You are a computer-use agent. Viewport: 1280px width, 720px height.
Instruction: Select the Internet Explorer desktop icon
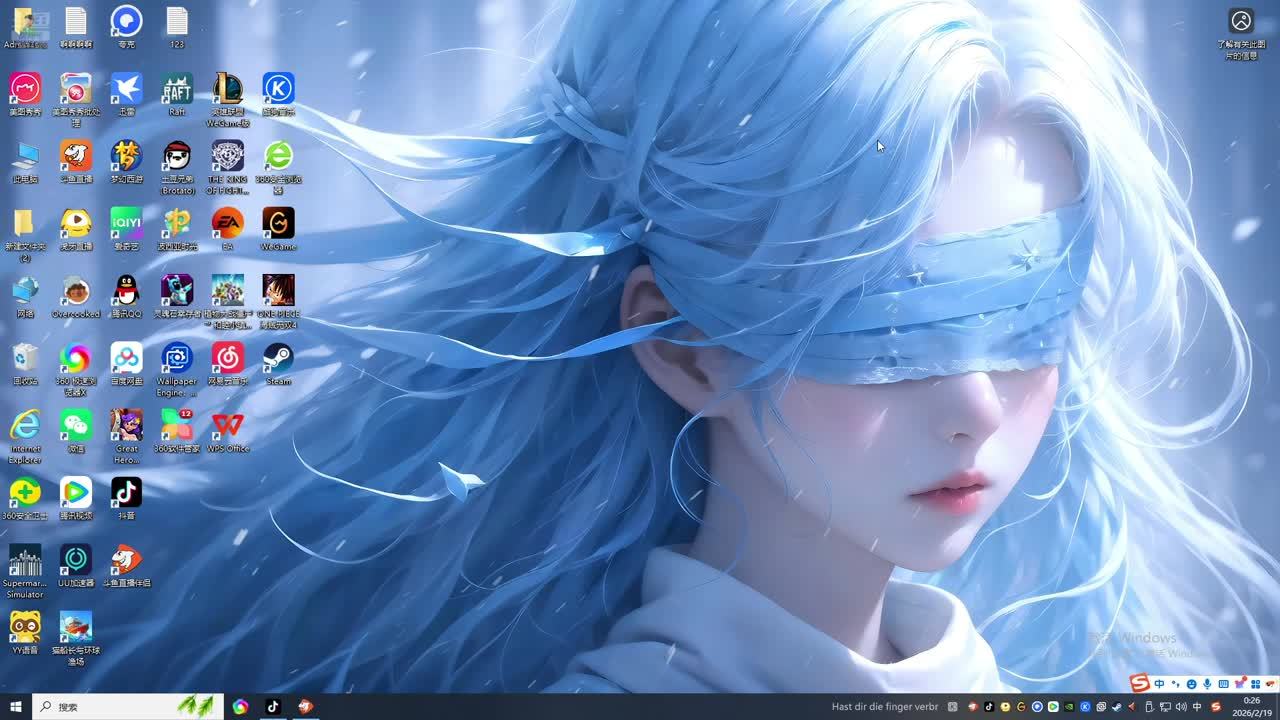click(x=25, y=426)
